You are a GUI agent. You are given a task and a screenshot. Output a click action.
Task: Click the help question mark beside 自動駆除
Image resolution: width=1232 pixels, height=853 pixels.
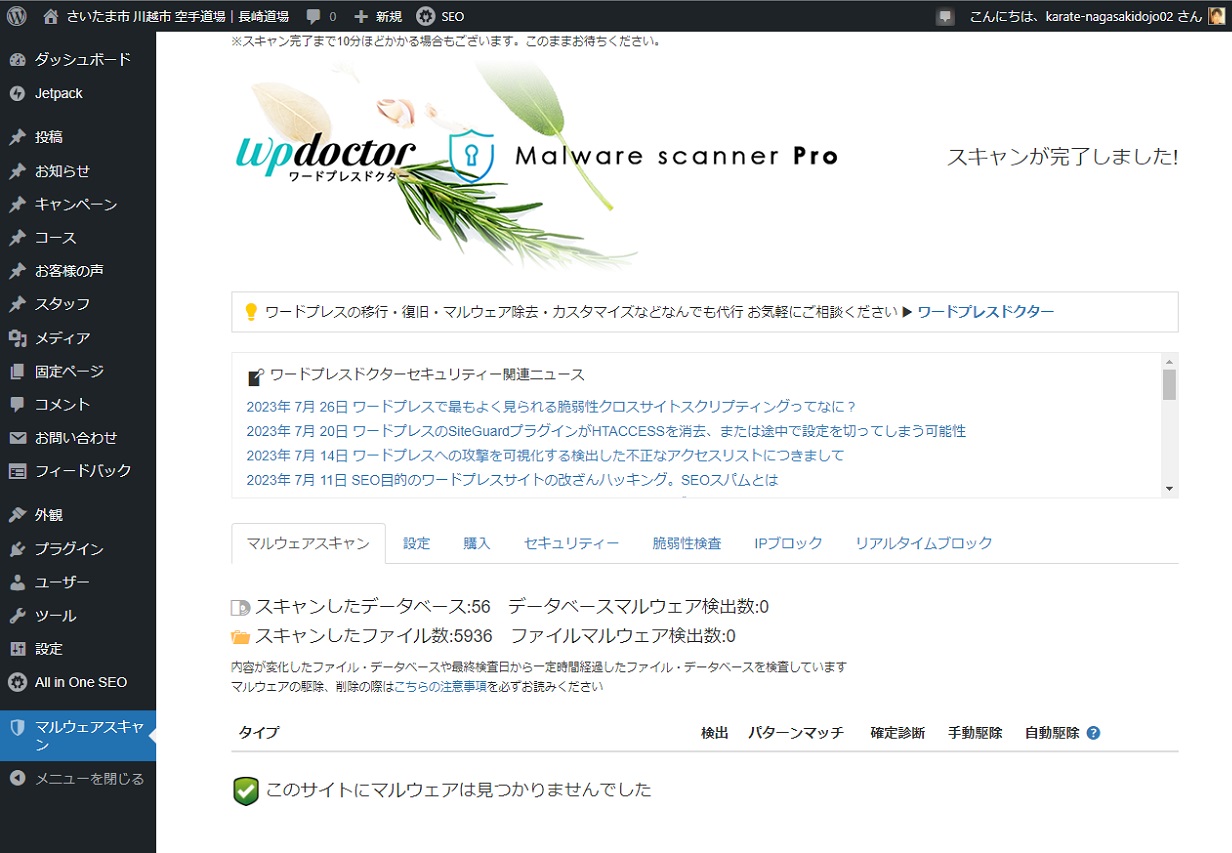pyautogui.click(x=1093, y=733)
